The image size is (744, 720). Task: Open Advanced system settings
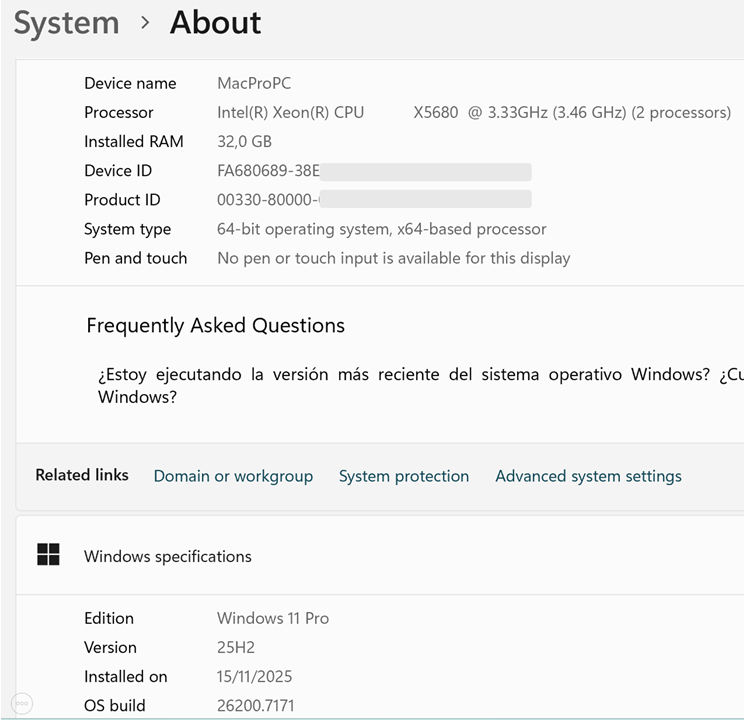pos(588,476)
